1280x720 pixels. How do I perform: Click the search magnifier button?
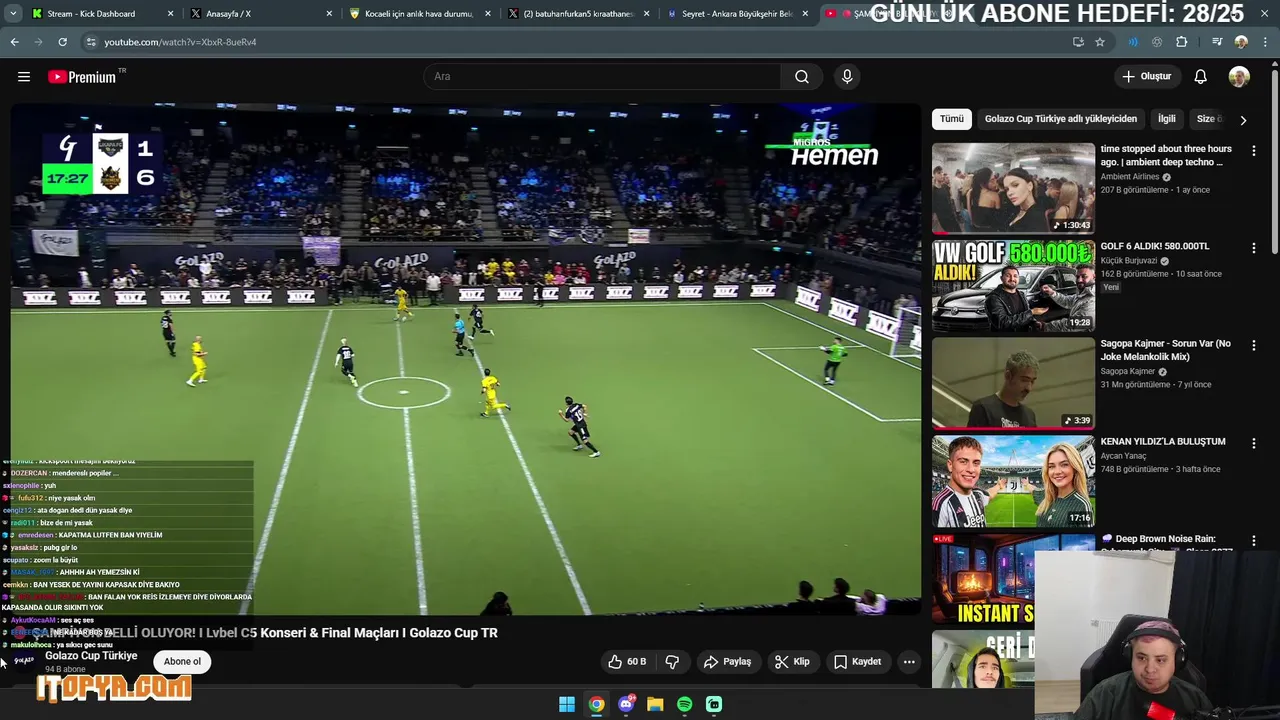[x=802, y=77]
